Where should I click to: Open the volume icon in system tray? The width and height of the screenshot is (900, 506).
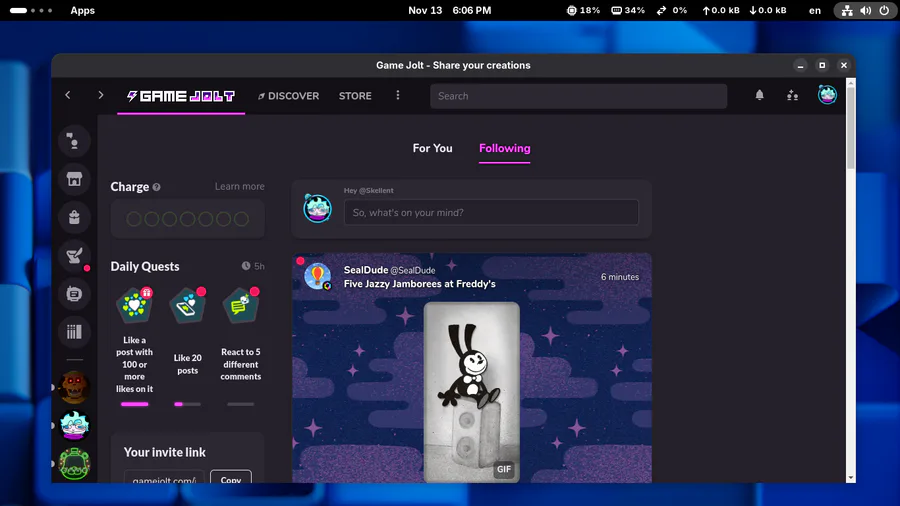[x=866, y=10]
